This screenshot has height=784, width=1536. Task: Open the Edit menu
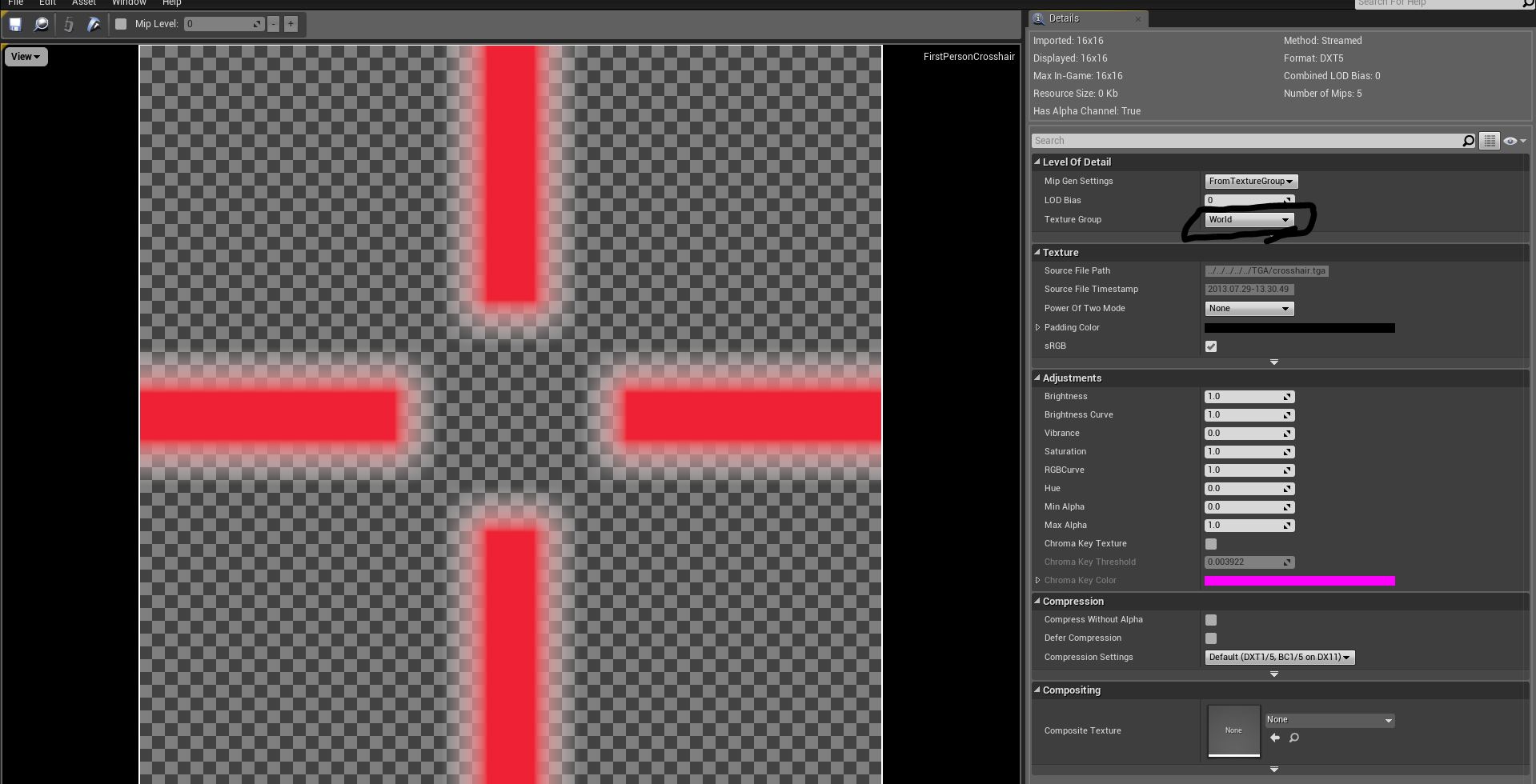pos(47,3)
